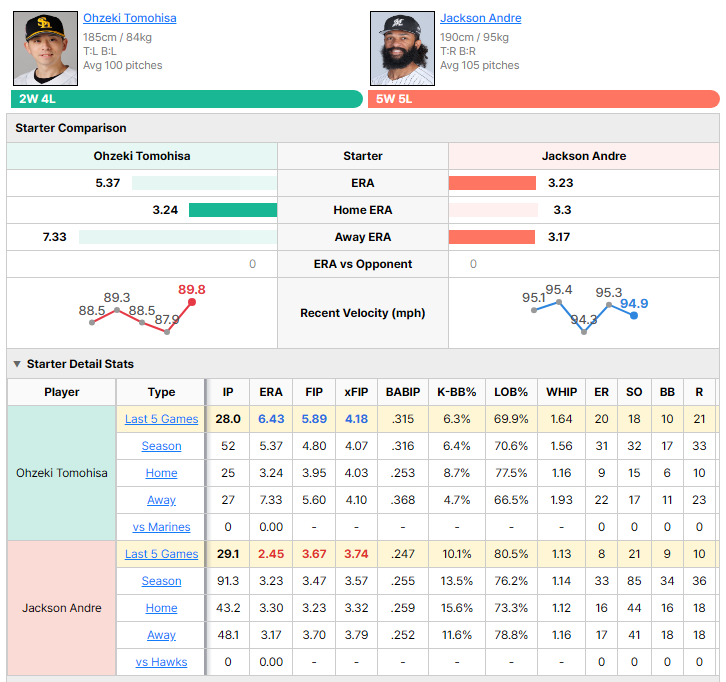Click the Avg 100 pitches text
726x682 pixels.
coord(123,65)
